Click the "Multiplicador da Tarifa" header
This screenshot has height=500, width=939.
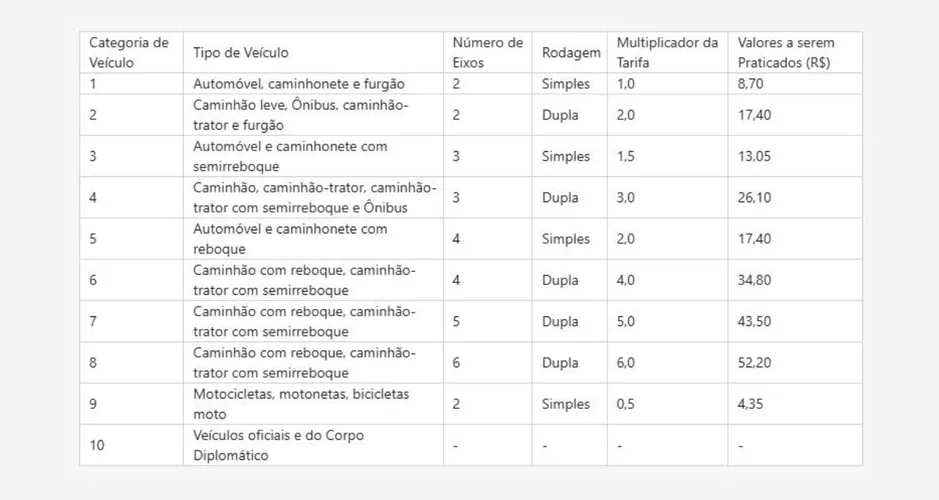coord(666,53)
